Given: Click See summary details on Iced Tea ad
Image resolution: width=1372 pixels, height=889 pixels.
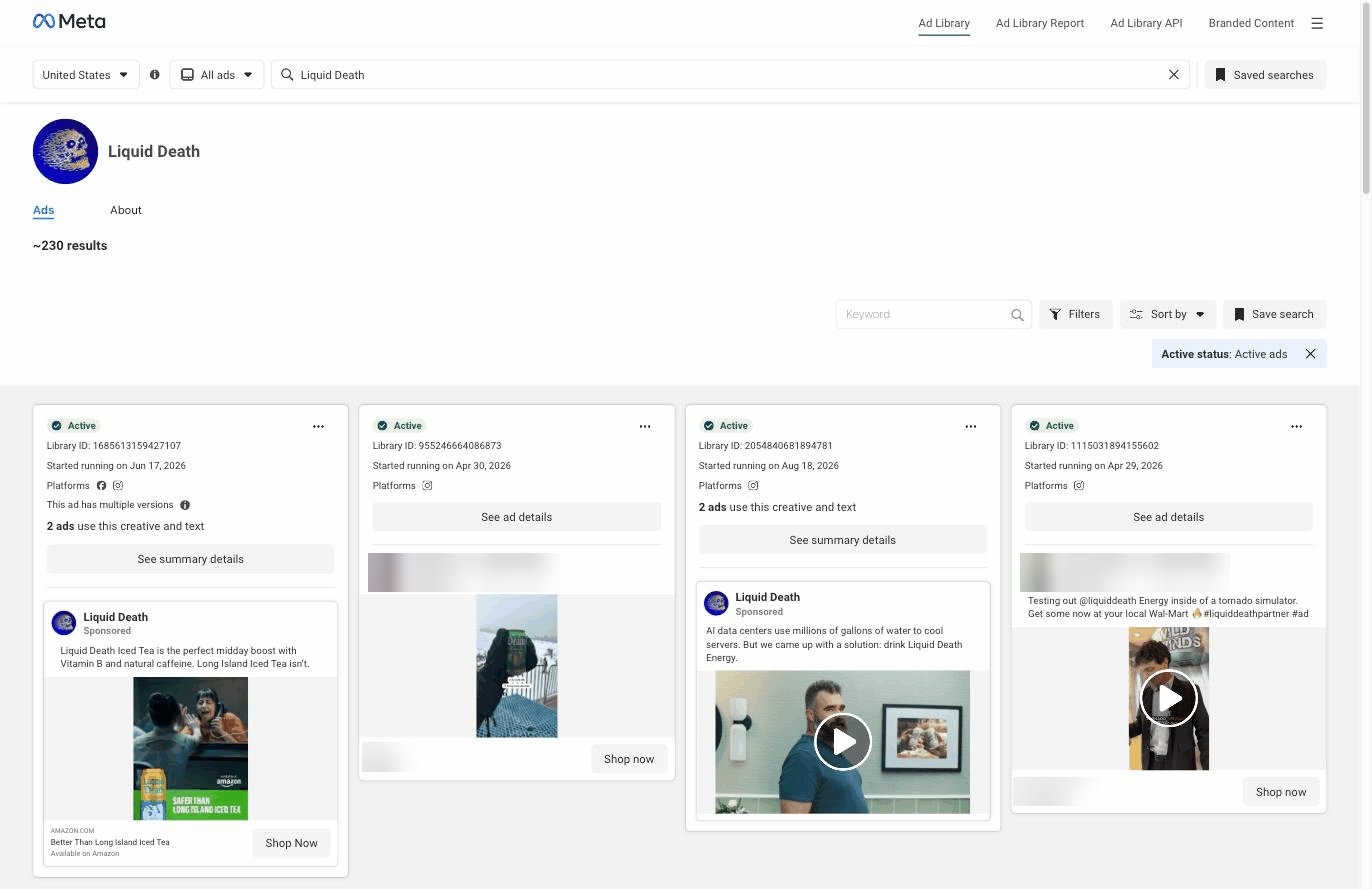Looking at the screenshot, I should point(191,559).
